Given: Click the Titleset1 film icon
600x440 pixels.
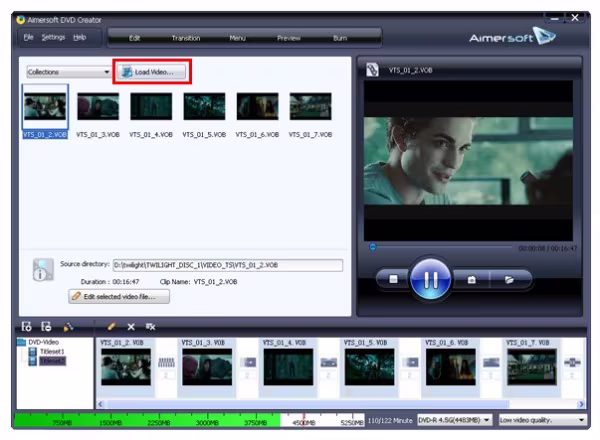Looking at the screenshot, I should coord(33,351).
